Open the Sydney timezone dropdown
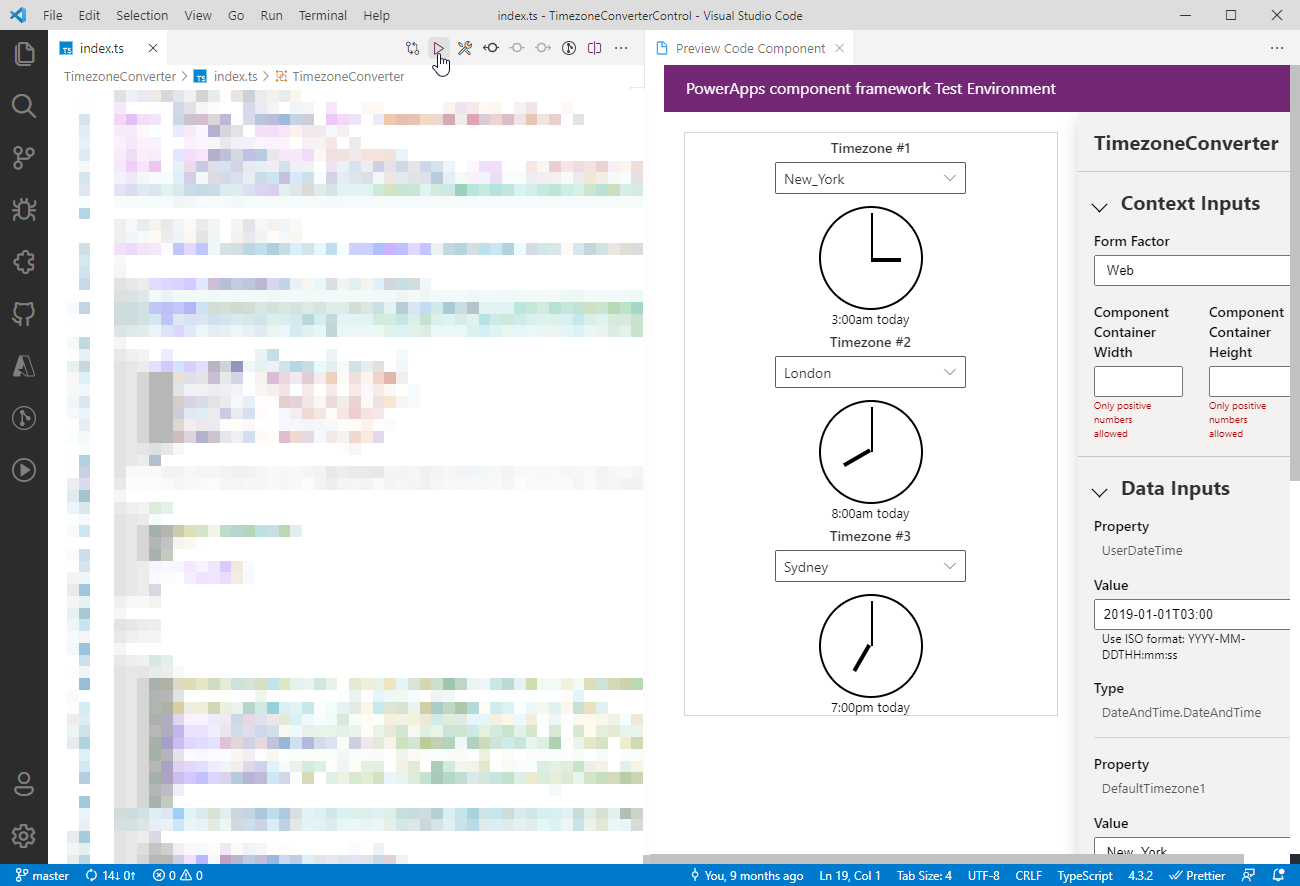The height and width of the screenshot is (886, 1300). pos(869,566)
